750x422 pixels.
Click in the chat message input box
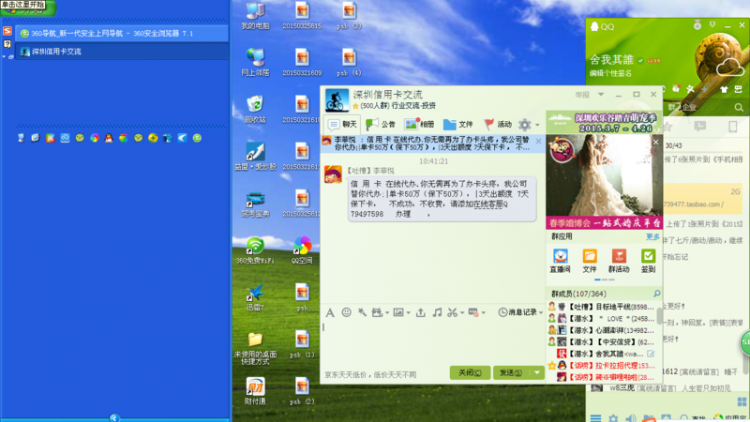[433, 342]
